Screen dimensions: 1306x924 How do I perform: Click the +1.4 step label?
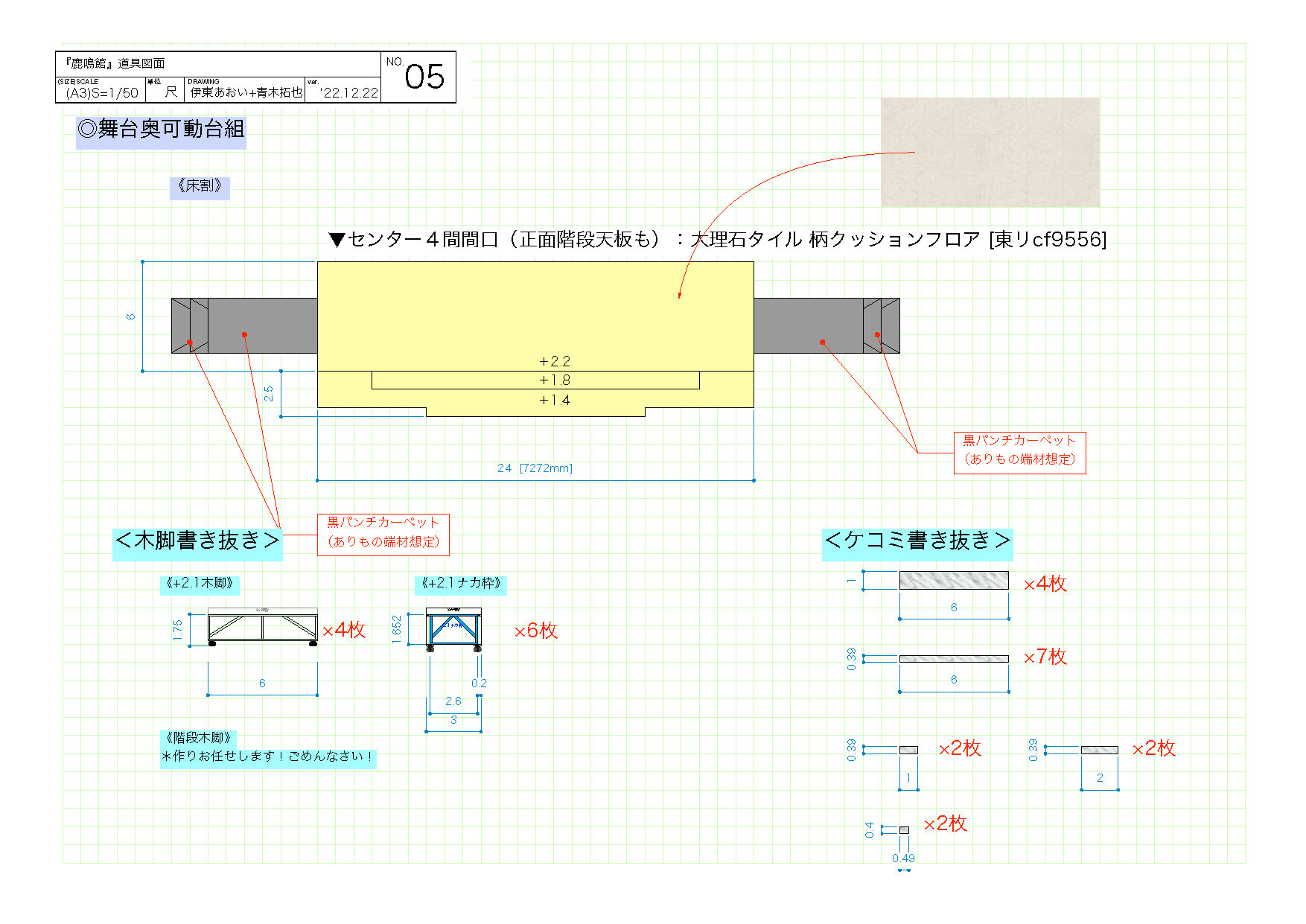555,400
